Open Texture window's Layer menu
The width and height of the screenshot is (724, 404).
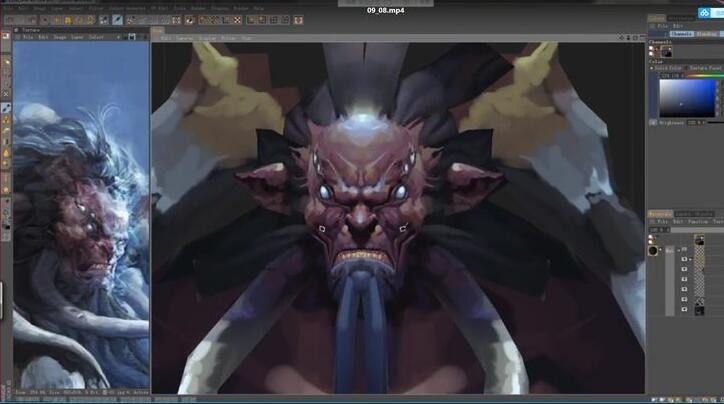point(77,37)
